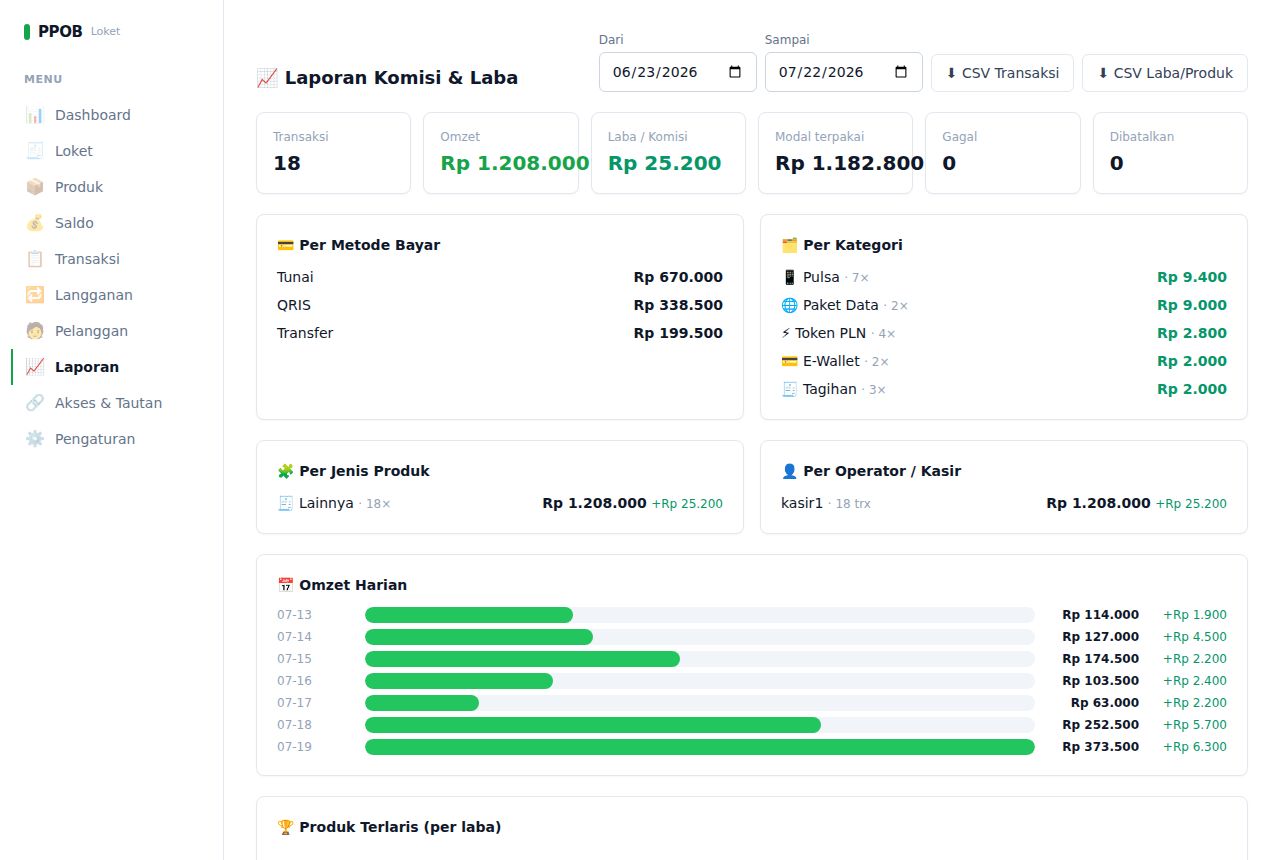This screenshot has width=1280, height=860.
Task: Click the 07-18 omzet bar
Action: coord(593,725)
